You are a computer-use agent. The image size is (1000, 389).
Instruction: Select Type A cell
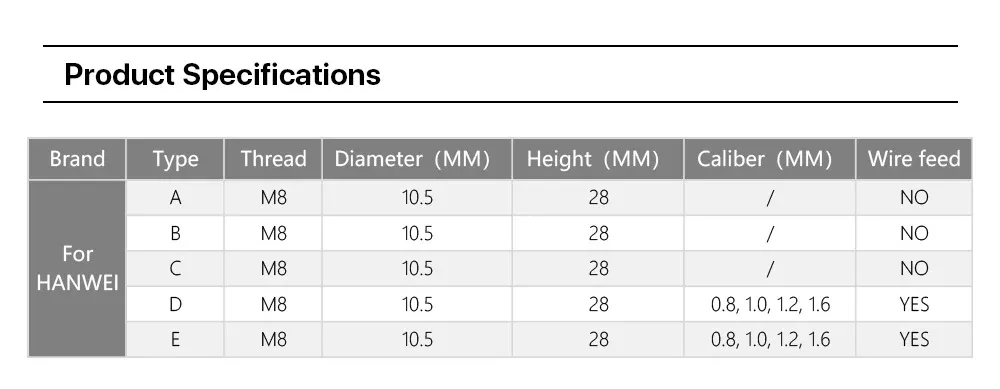pos(175,198)
